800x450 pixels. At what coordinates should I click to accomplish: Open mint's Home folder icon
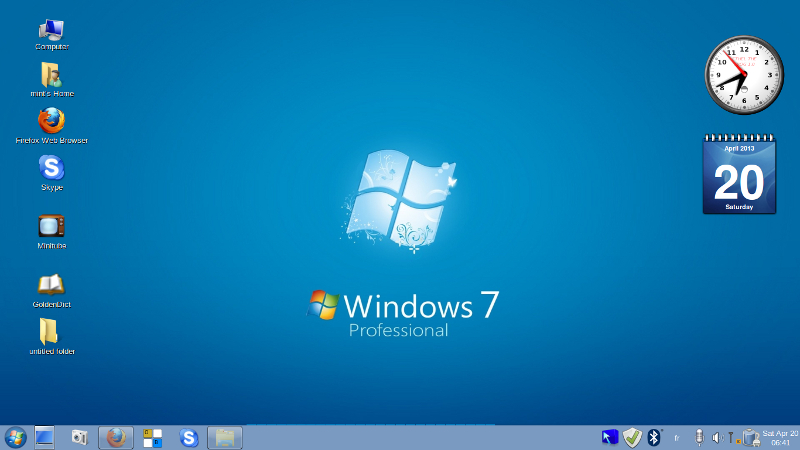[x=51, y=75]
